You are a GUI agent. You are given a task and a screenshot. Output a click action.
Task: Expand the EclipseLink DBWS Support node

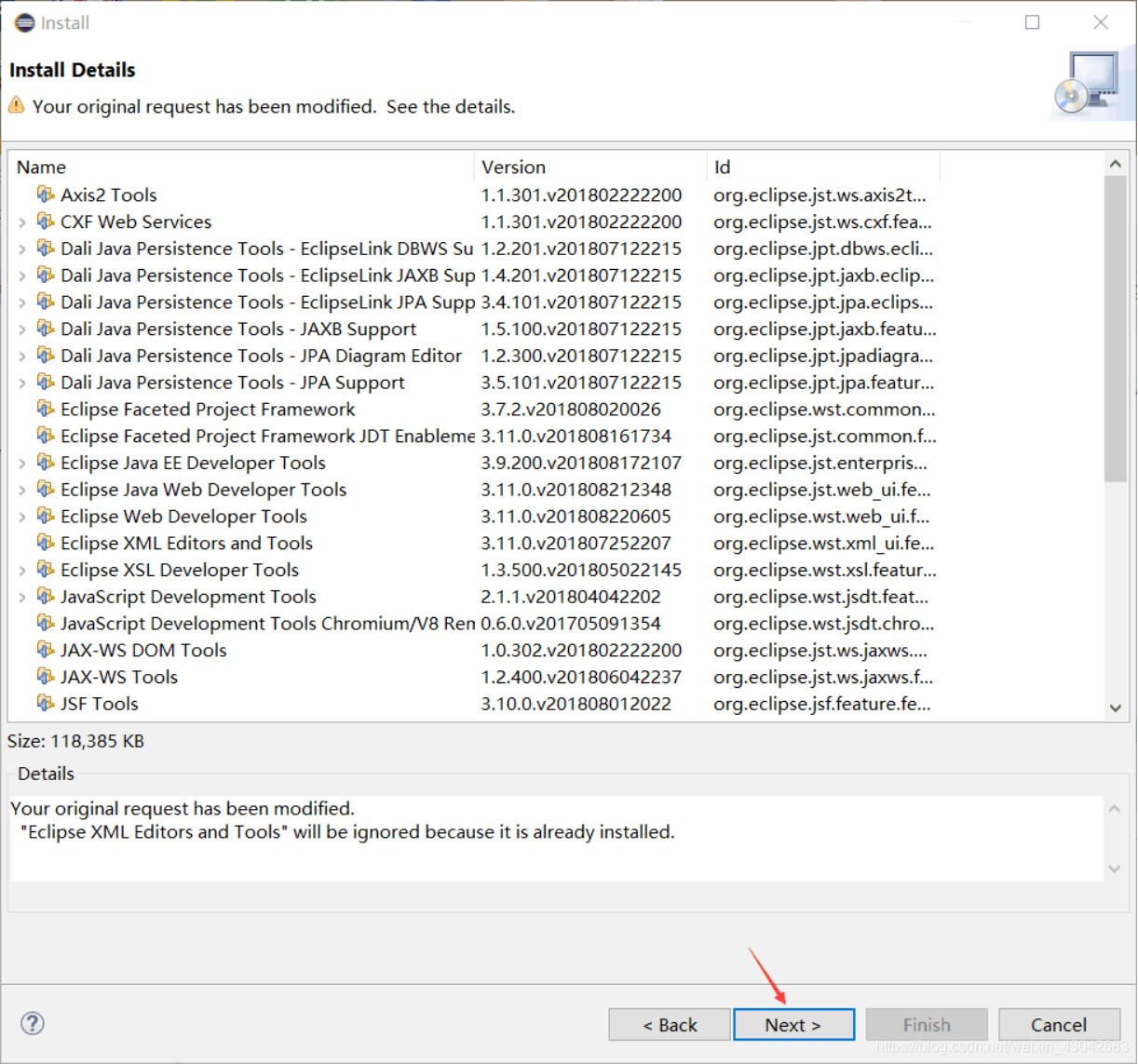[x=22, y=249]
